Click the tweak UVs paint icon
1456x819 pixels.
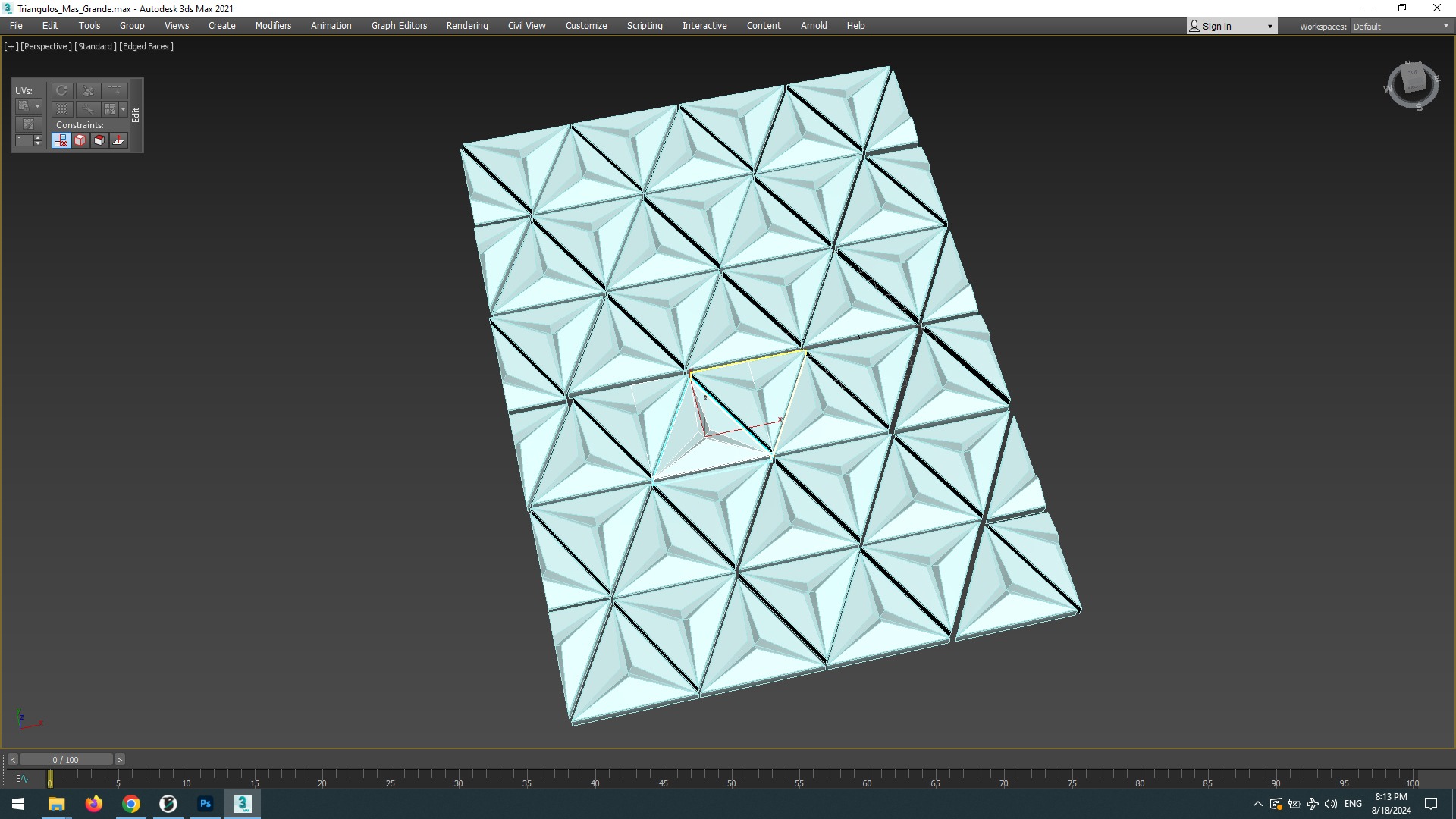pyautogui.click(x=28, y=124)
